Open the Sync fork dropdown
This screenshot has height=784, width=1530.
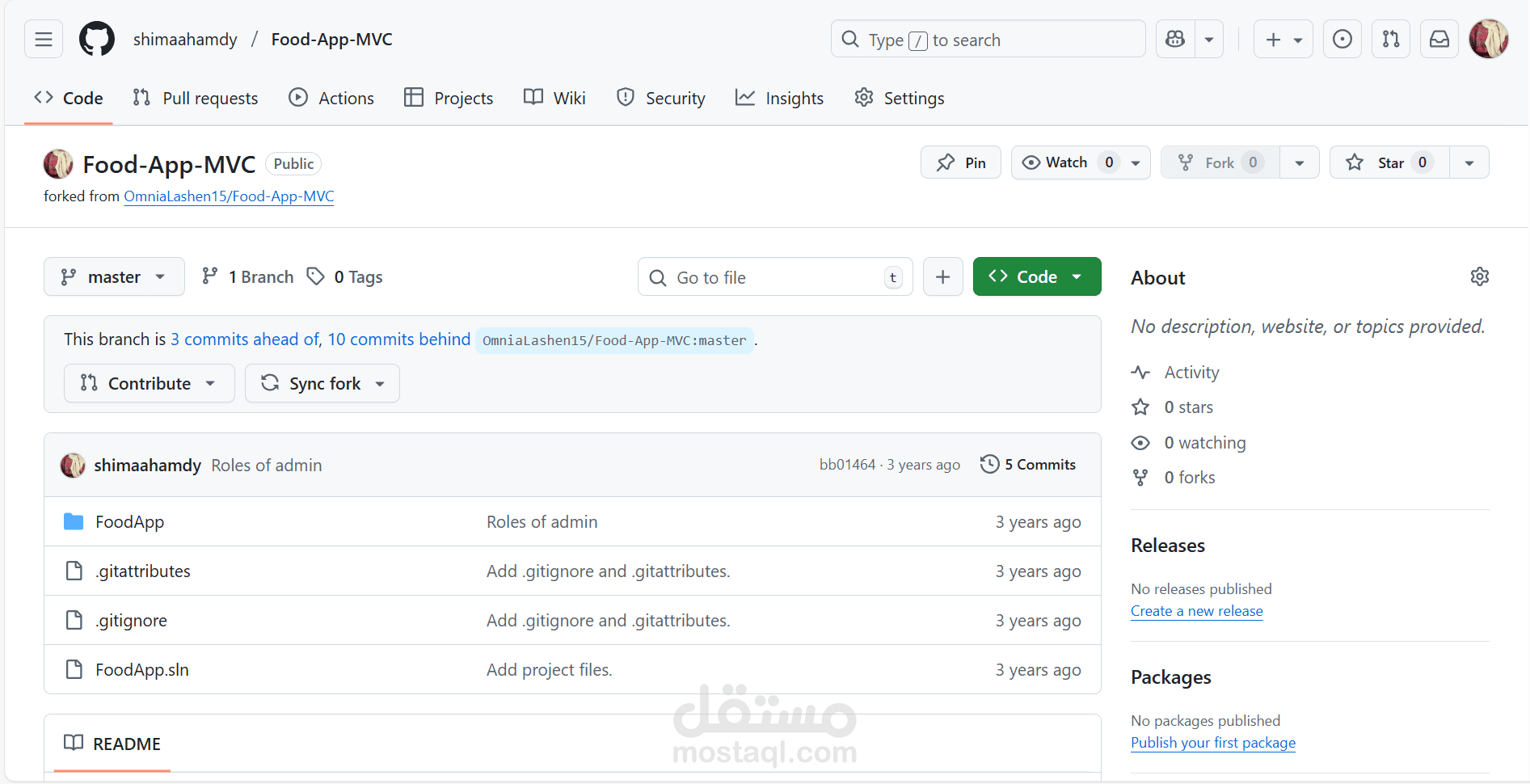322,383
